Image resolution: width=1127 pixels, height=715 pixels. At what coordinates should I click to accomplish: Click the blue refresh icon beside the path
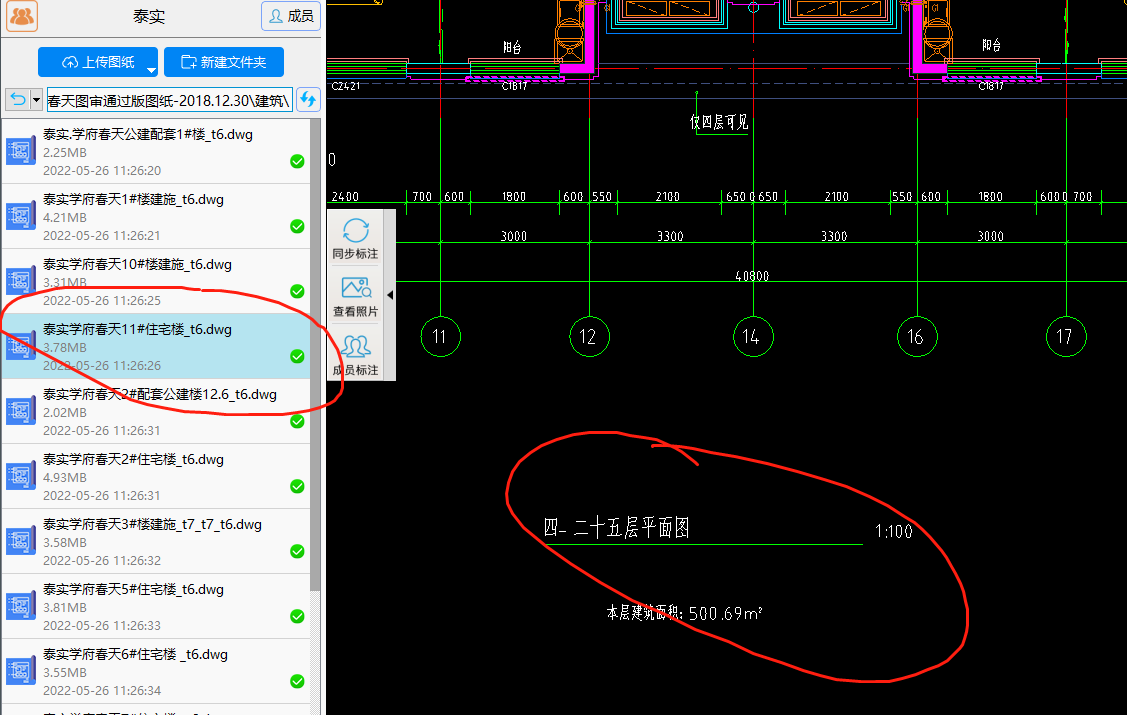tap(308, 99)
